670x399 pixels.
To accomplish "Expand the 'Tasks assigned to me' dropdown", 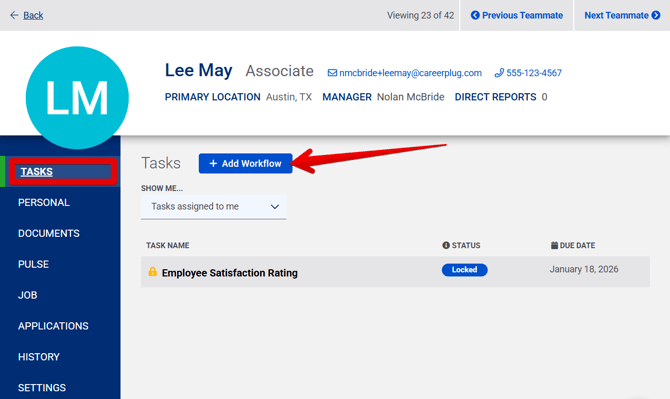I will [x=214, y=207].
